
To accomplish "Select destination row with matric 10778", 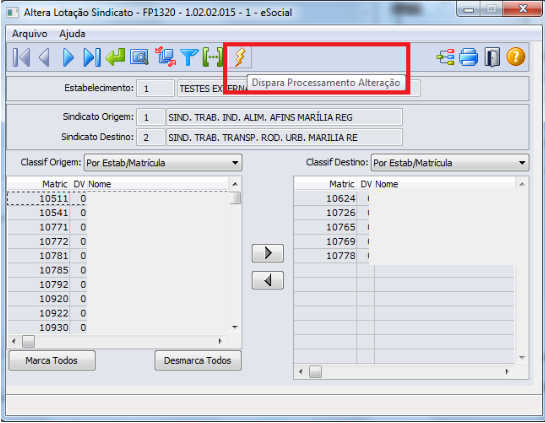I will [x=404, y=255].
